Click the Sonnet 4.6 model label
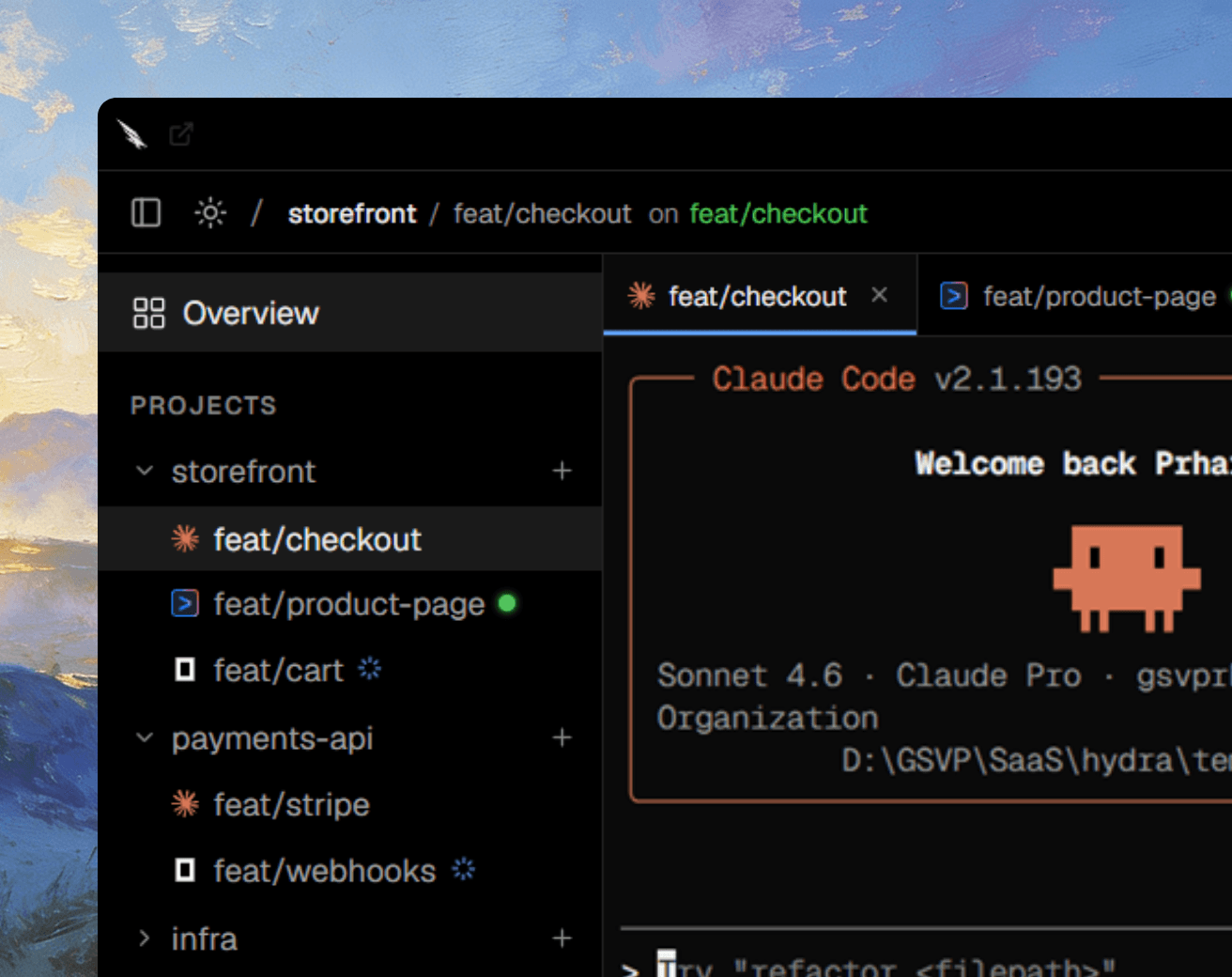1232x977 pixels. [749, 675]
